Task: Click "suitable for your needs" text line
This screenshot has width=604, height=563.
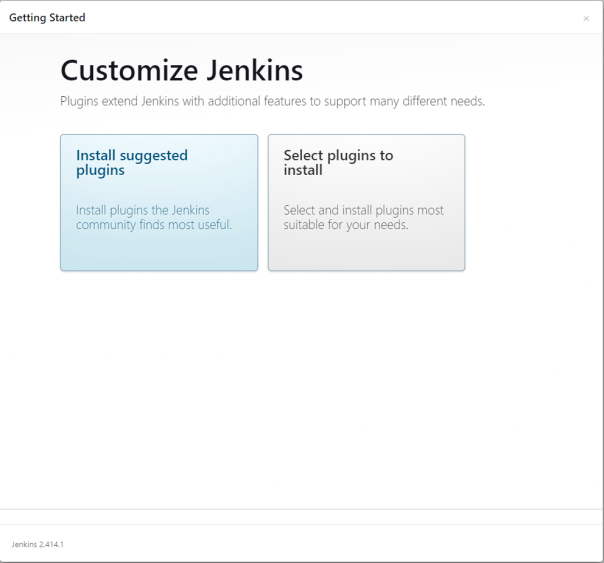Action: pos(346,225)
